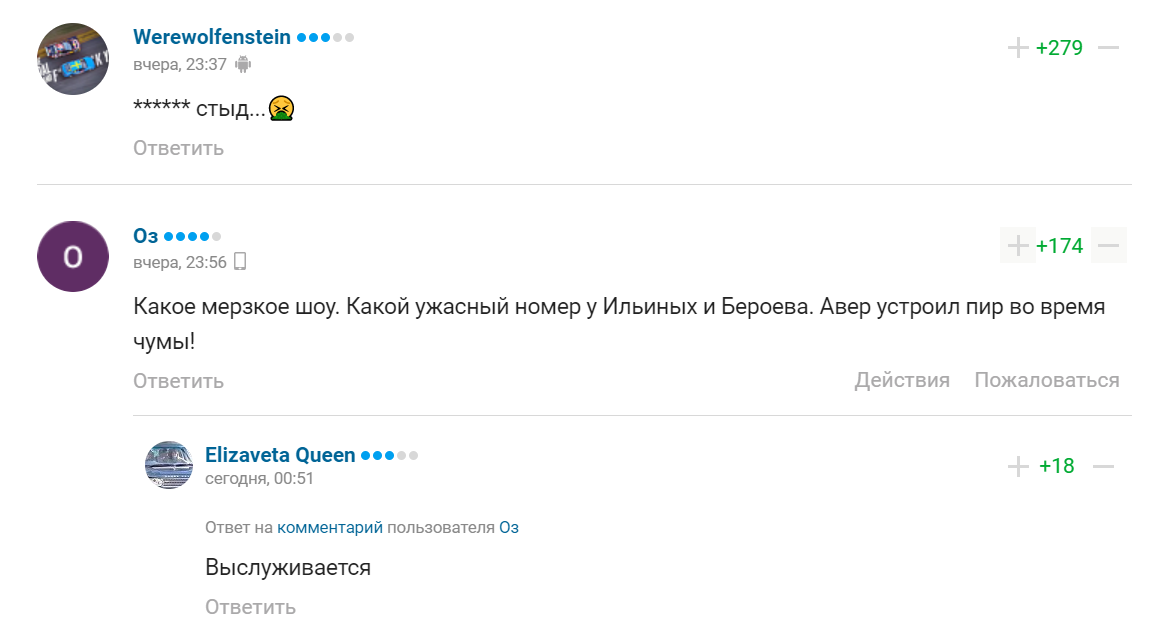Image resolution: width=1155 pixels, height=629 pixels.
Task: Report the comment via Пожаловаться
Action: (x=1047, y=380)
